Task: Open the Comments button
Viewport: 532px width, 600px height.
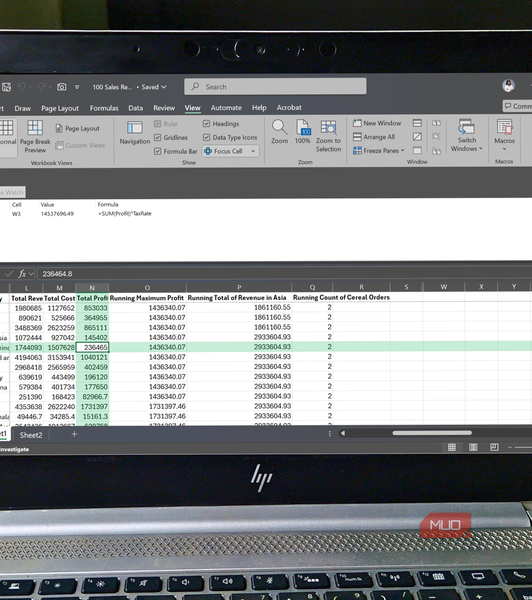Action: (x=517, y=106)
